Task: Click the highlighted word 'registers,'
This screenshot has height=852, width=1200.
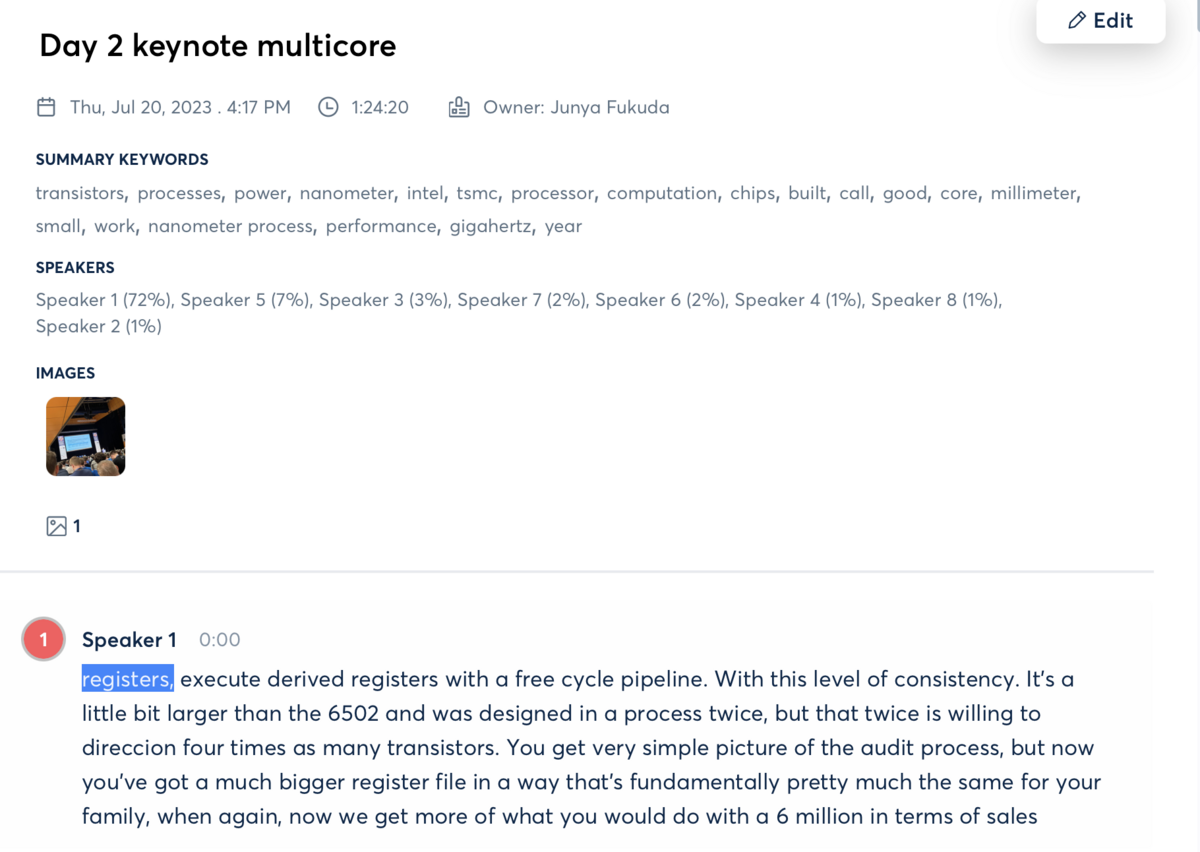Action: [128, 679]
